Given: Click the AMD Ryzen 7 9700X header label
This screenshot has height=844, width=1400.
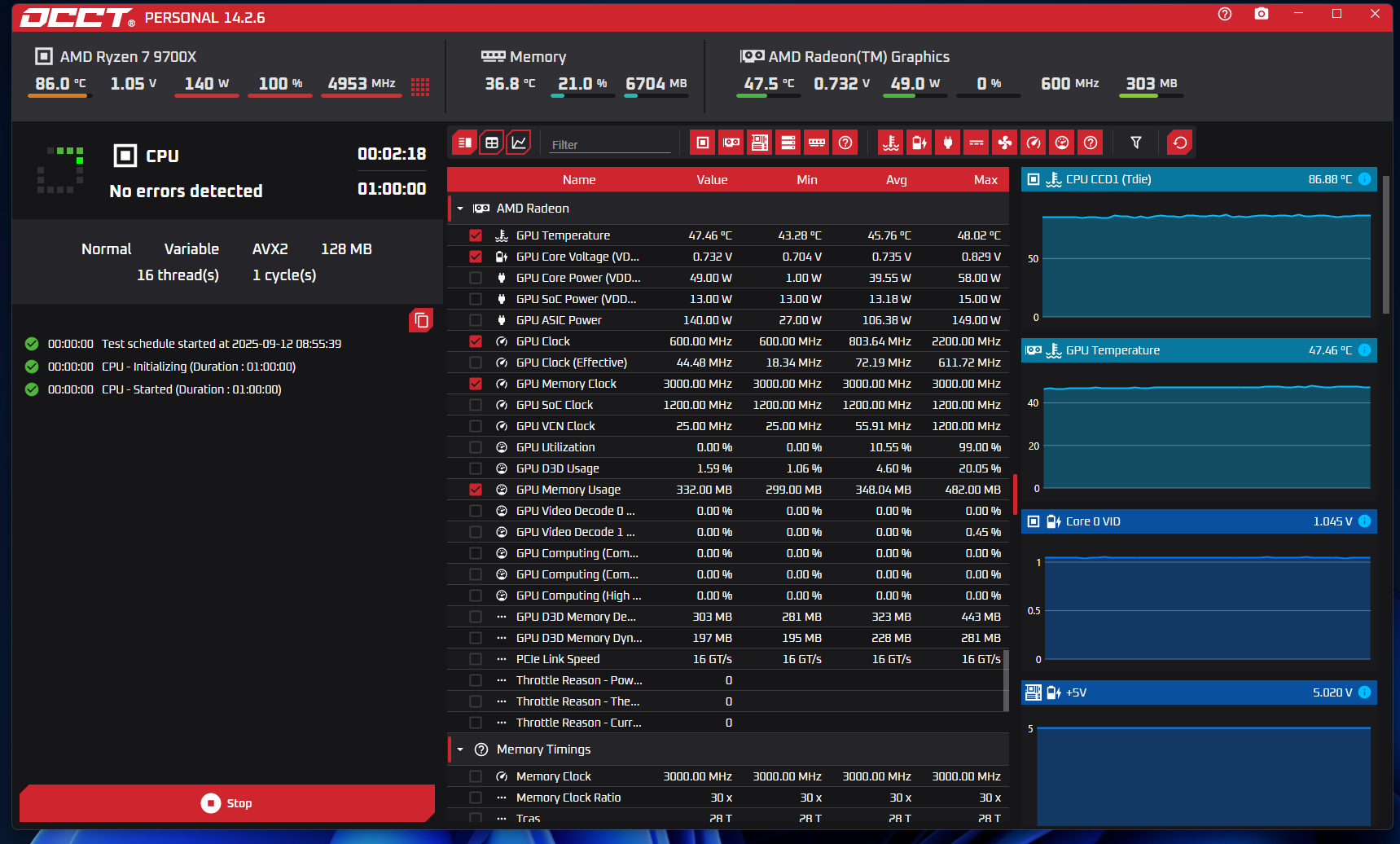Looking at the screenshot, I should pos(128,57).
